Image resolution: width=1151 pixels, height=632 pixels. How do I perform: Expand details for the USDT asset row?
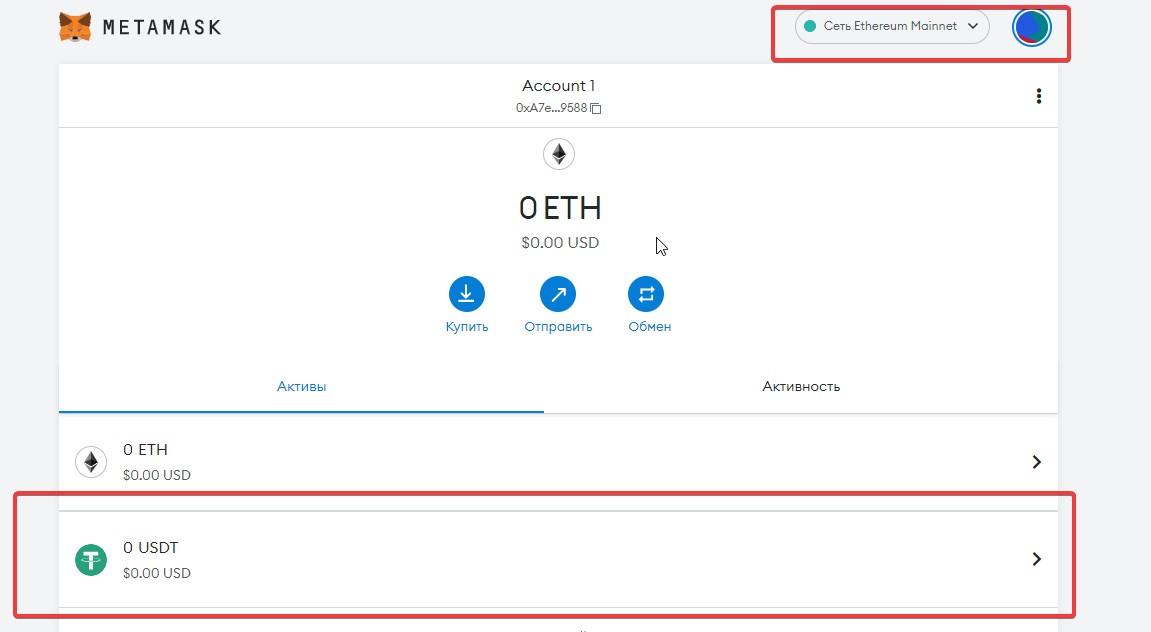1037,559
